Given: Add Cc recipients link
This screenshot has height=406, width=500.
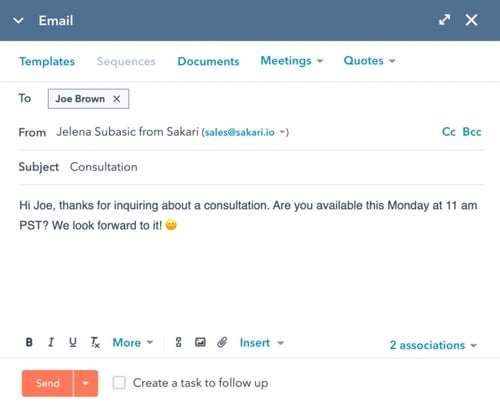Looking at the screenshot, I should click(449, 132).
